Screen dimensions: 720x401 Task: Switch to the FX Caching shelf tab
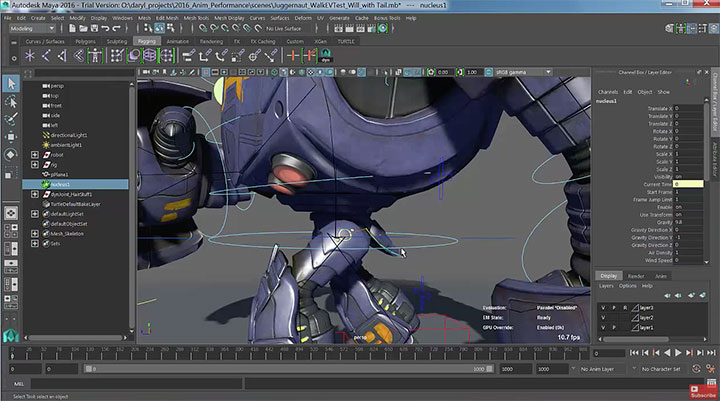click(x=263, y=41)
